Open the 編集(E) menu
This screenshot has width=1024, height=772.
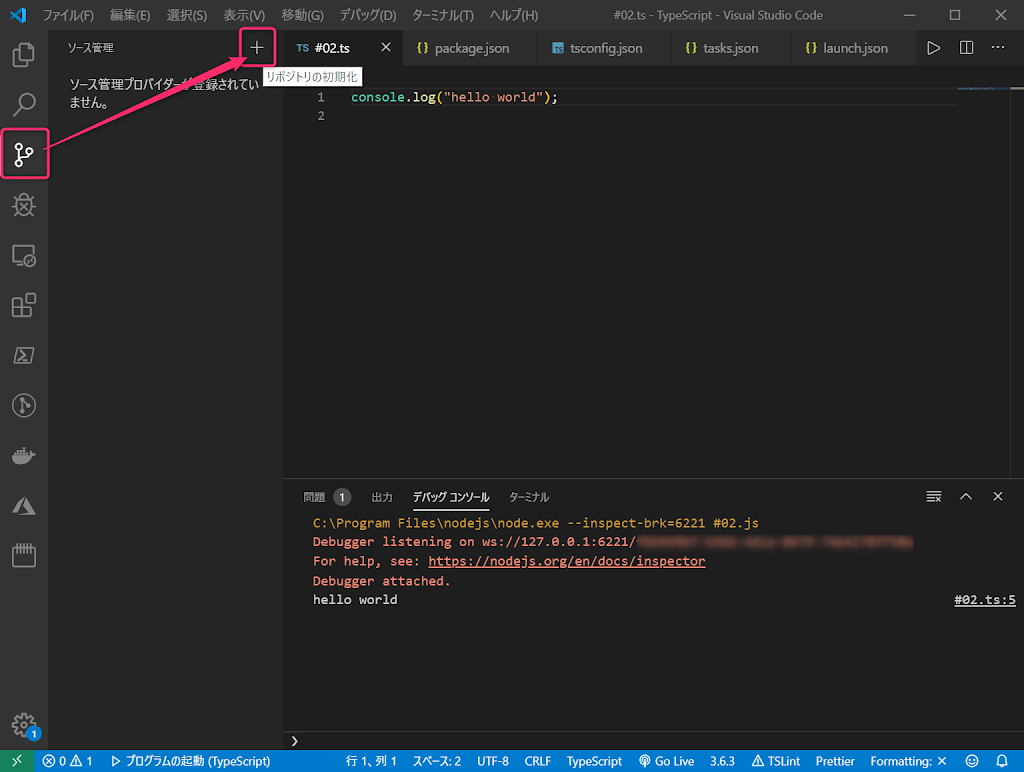click(x=130, y=15)
